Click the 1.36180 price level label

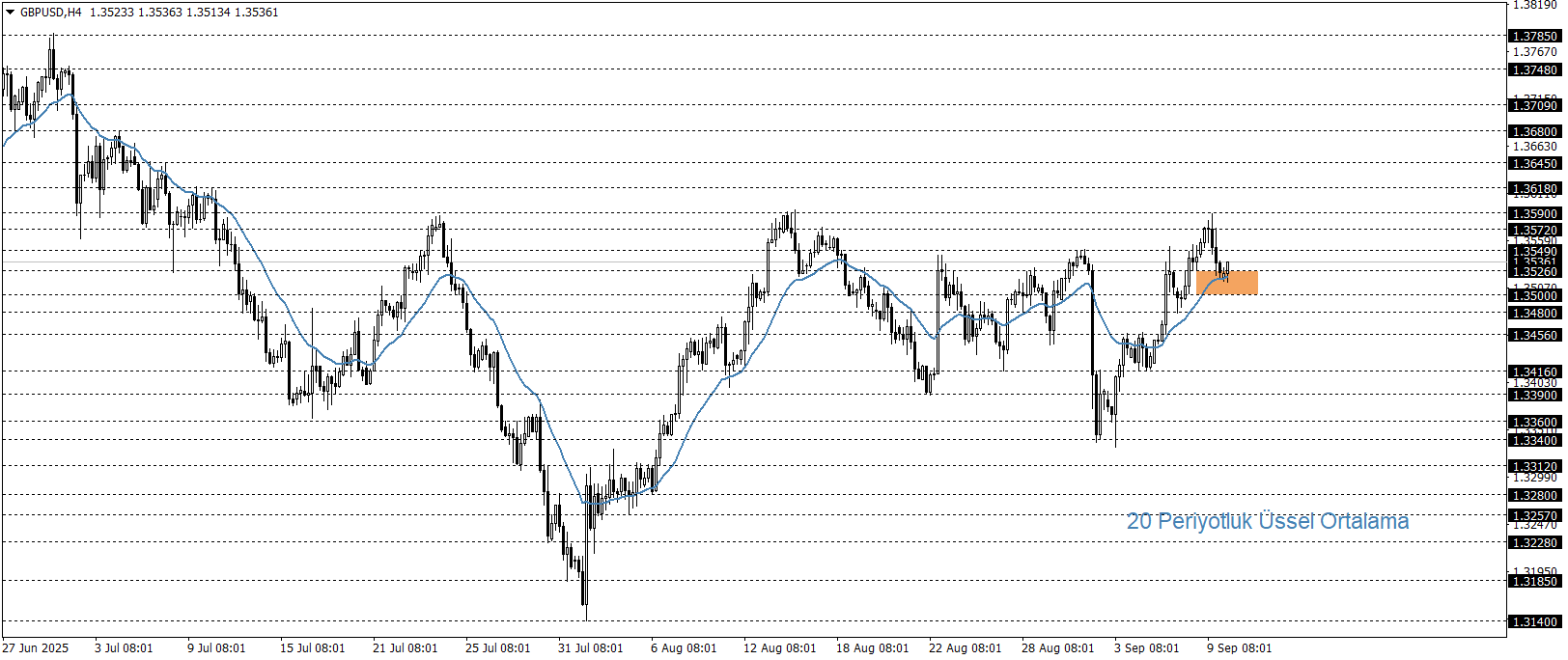coord(1534,189)
